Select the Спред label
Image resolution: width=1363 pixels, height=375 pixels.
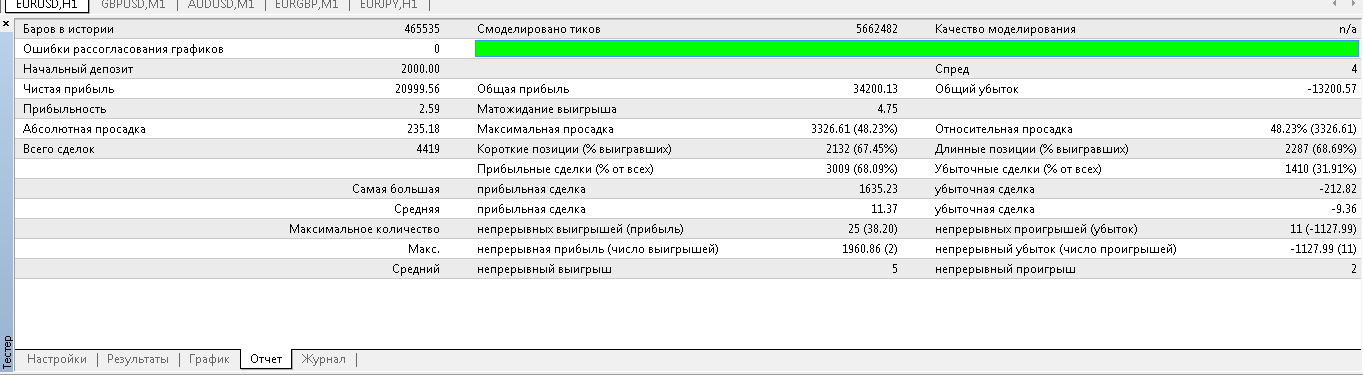point(952,69)
